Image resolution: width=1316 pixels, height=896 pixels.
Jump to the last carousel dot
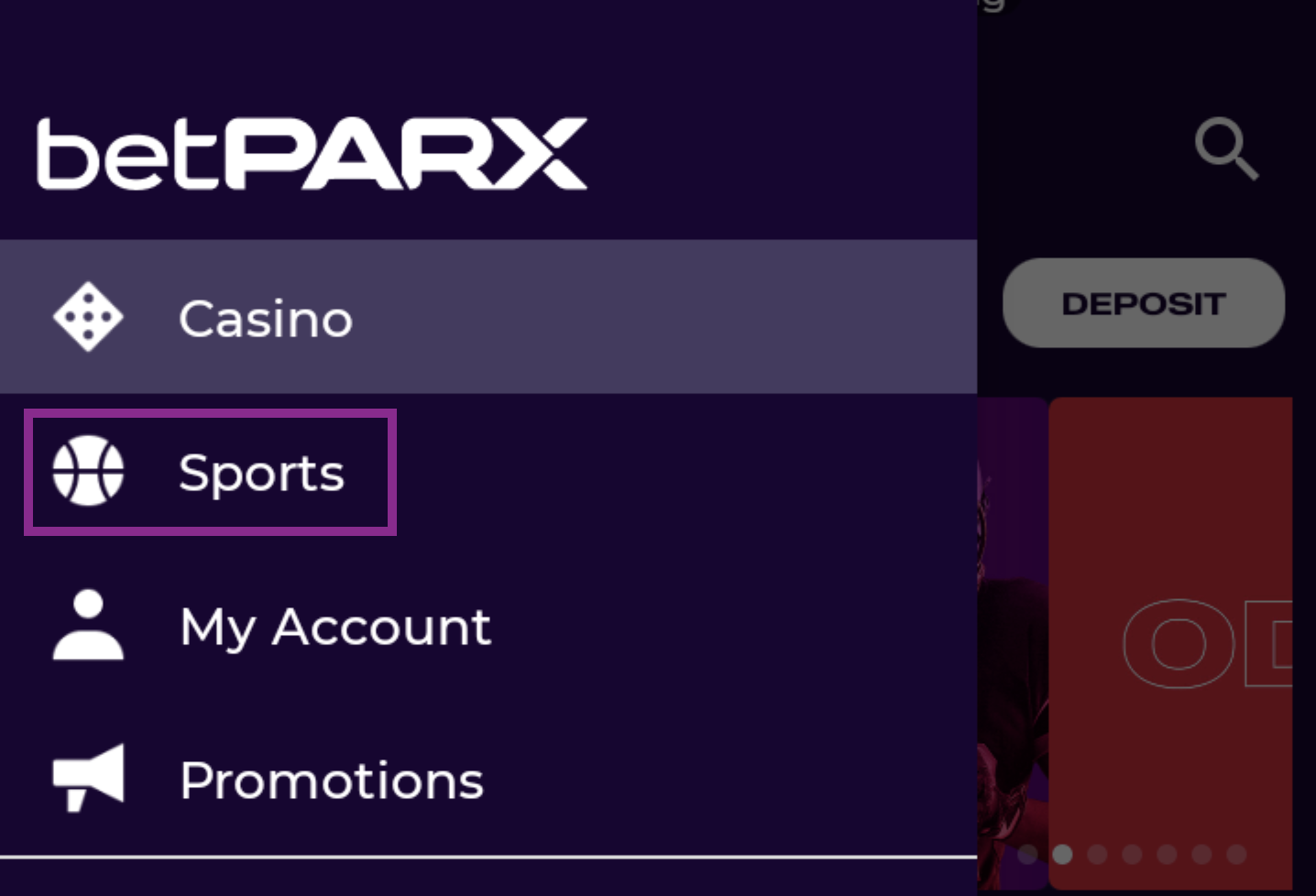(1236, 854)
